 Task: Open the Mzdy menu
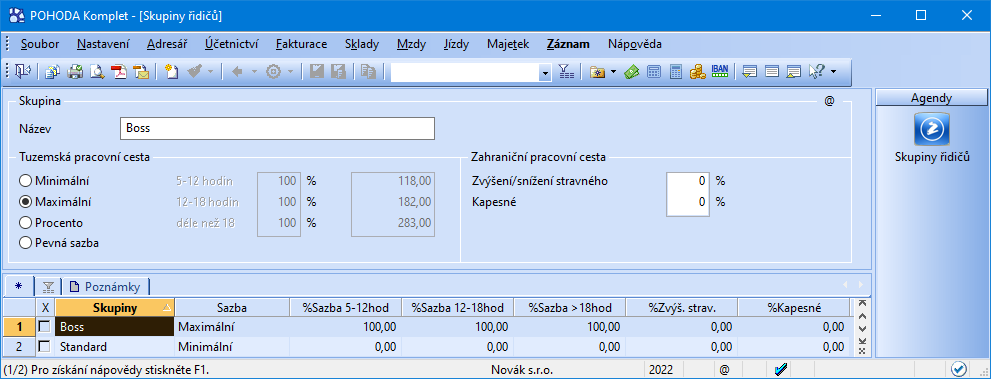coord(411,44)
